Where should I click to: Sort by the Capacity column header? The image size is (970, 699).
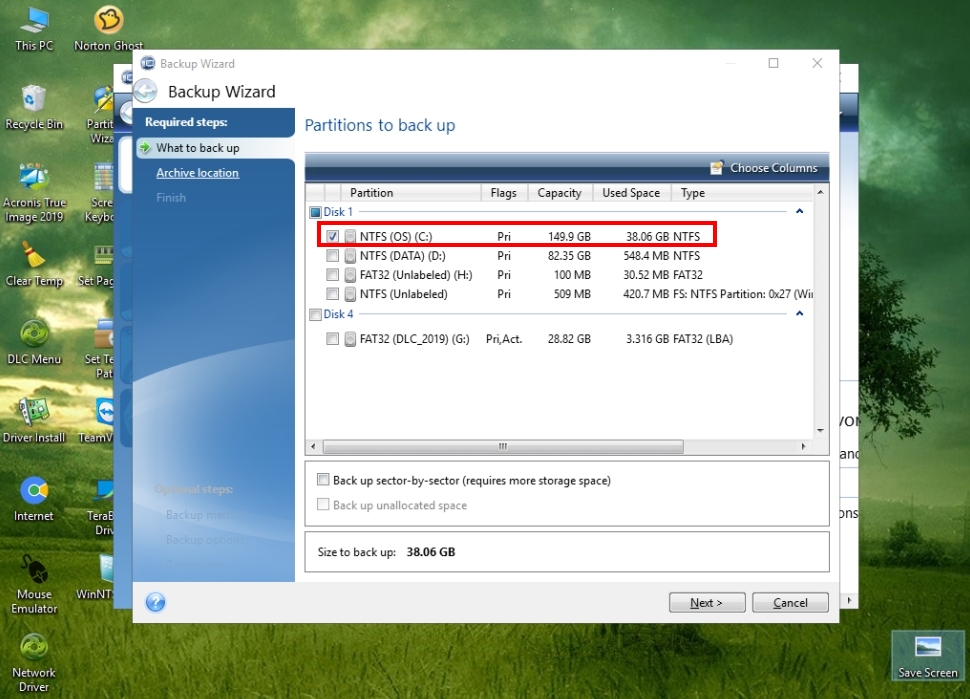coord(559,193)
